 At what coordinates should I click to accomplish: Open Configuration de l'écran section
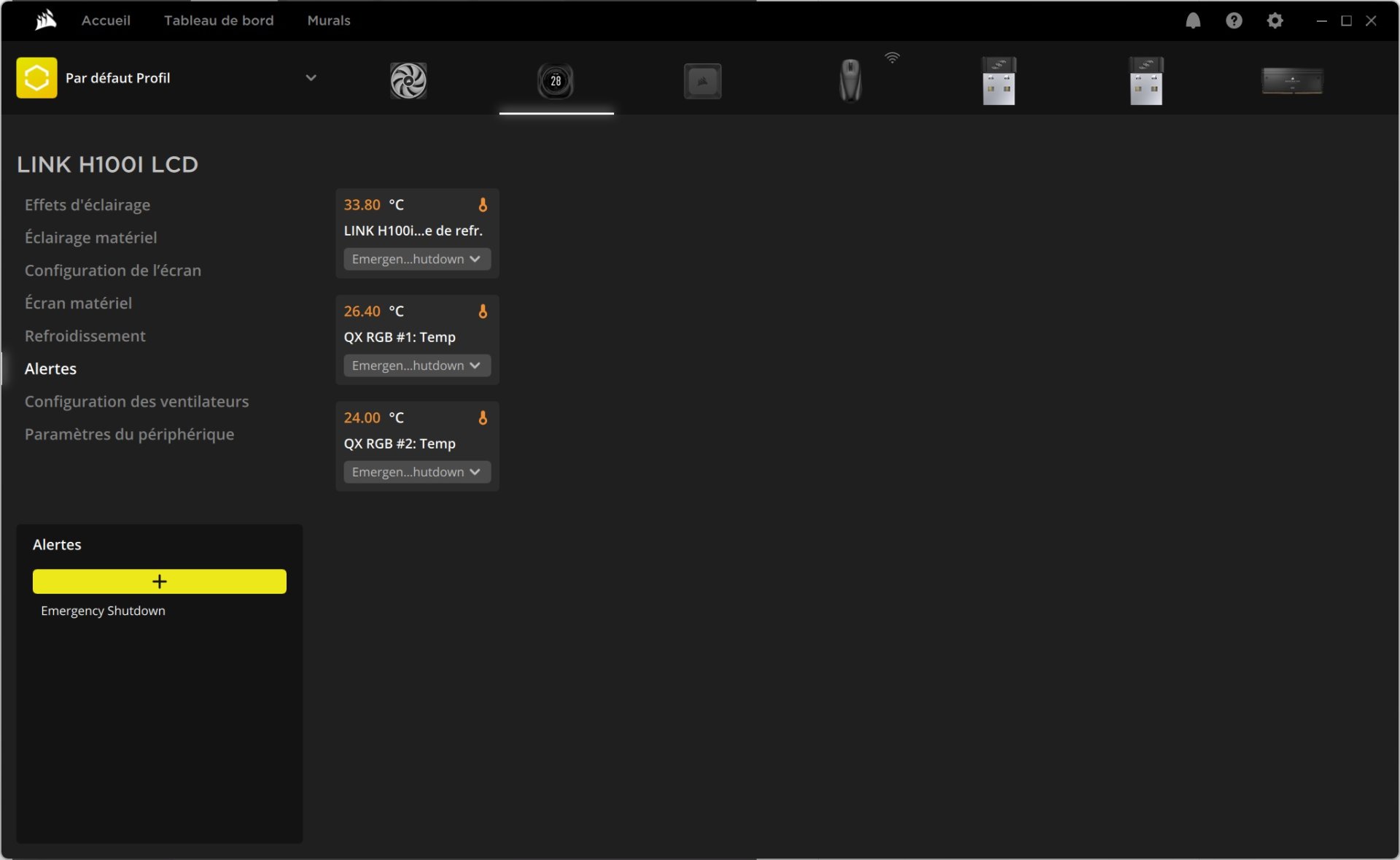(113, 271)
